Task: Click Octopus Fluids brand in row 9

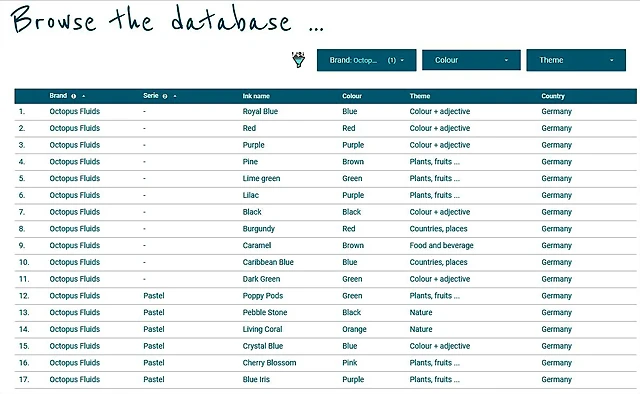Action: coord(74,245)
